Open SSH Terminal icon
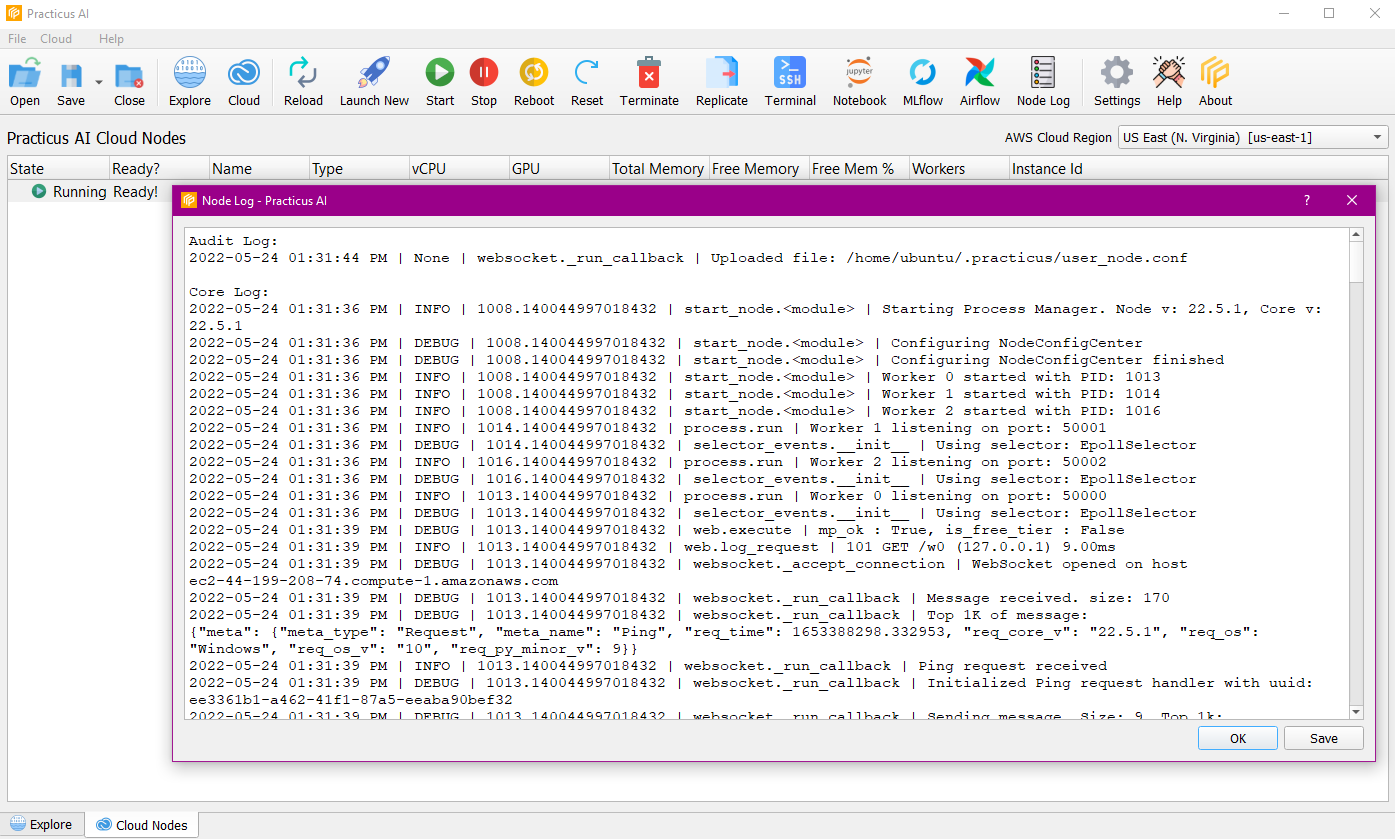 [x=790, y=81]
